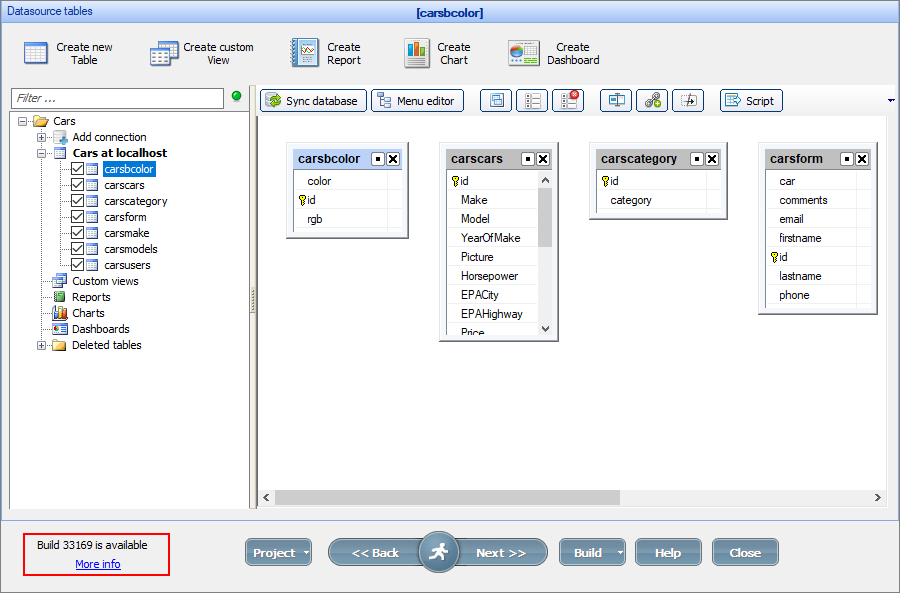
Task: Click the Sync database button
Action: pyautogui.click(x=310, y=100)
